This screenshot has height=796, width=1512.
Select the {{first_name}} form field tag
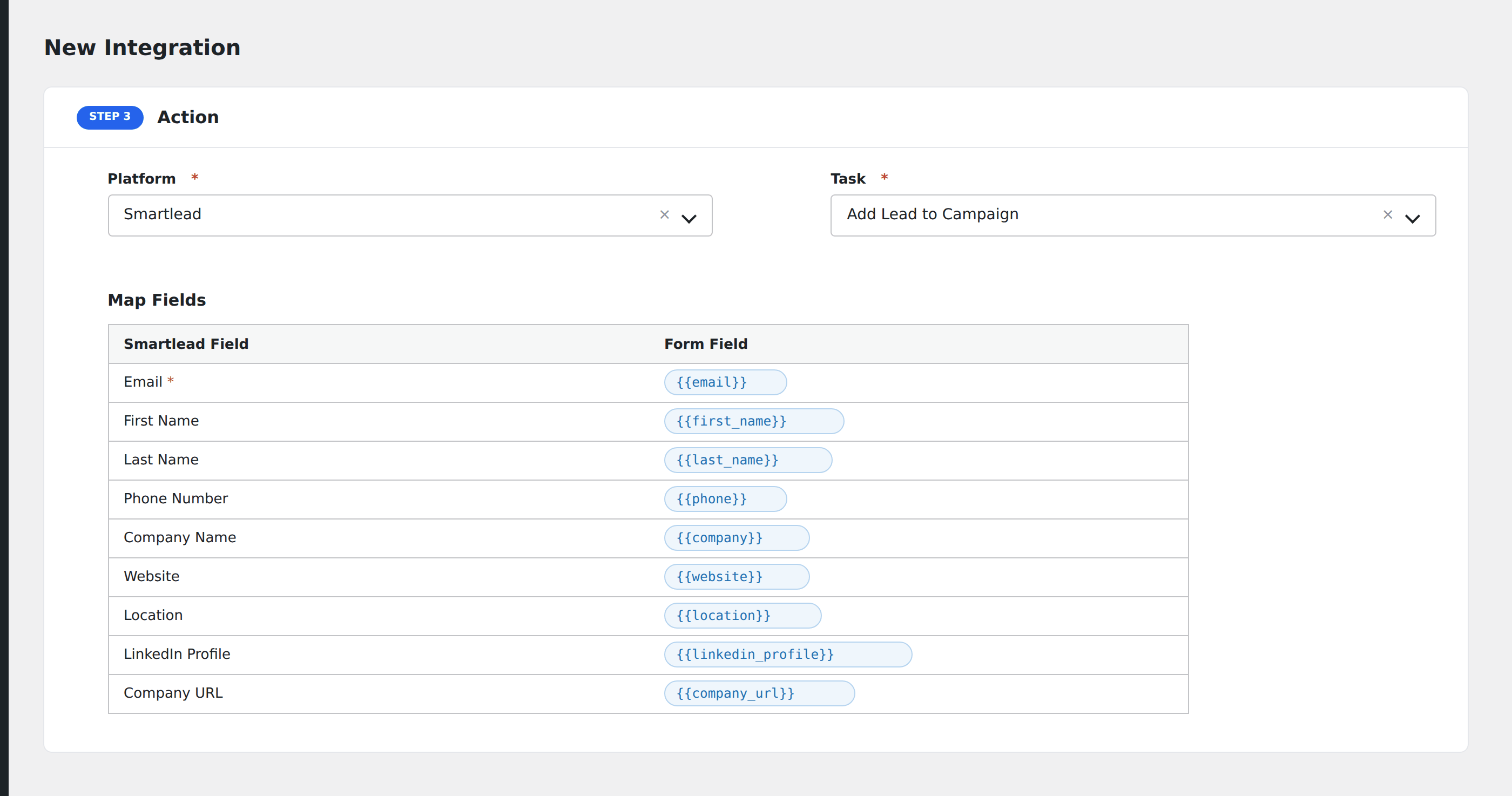[754, 421]
